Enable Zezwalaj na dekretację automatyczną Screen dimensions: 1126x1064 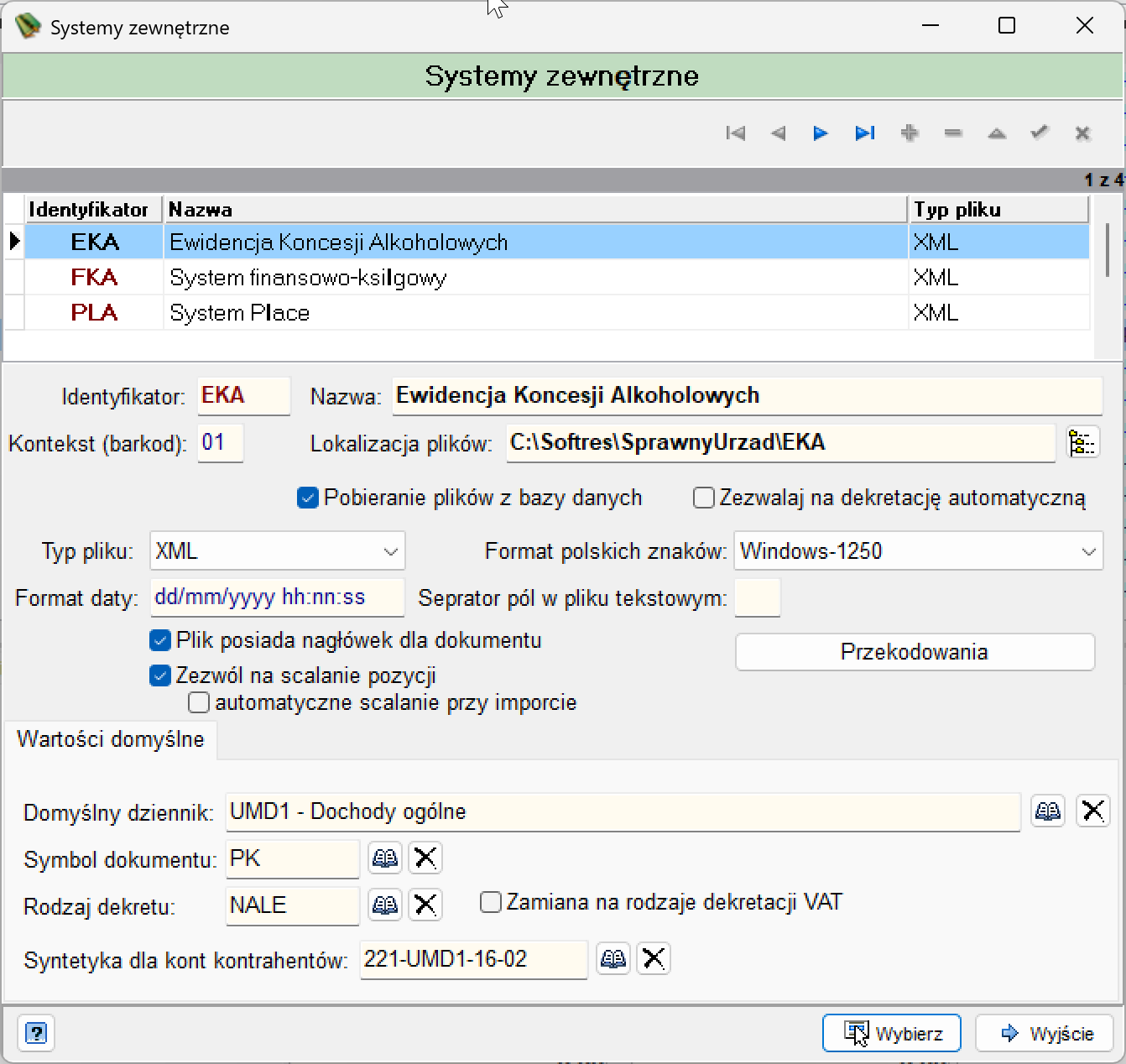[x=704, y=498]
